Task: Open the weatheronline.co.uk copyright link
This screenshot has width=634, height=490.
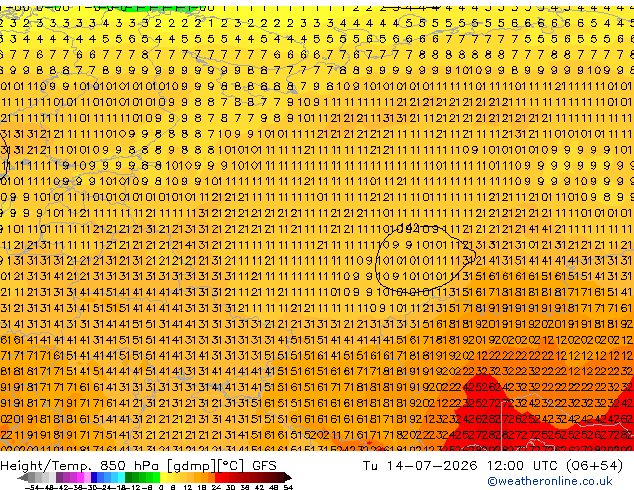Action: tap(550, 481)
